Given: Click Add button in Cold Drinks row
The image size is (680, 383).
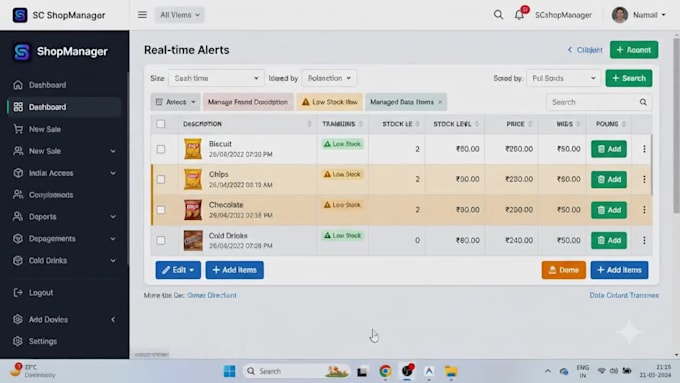Looking at the screenshot, I should click(609, 240).
